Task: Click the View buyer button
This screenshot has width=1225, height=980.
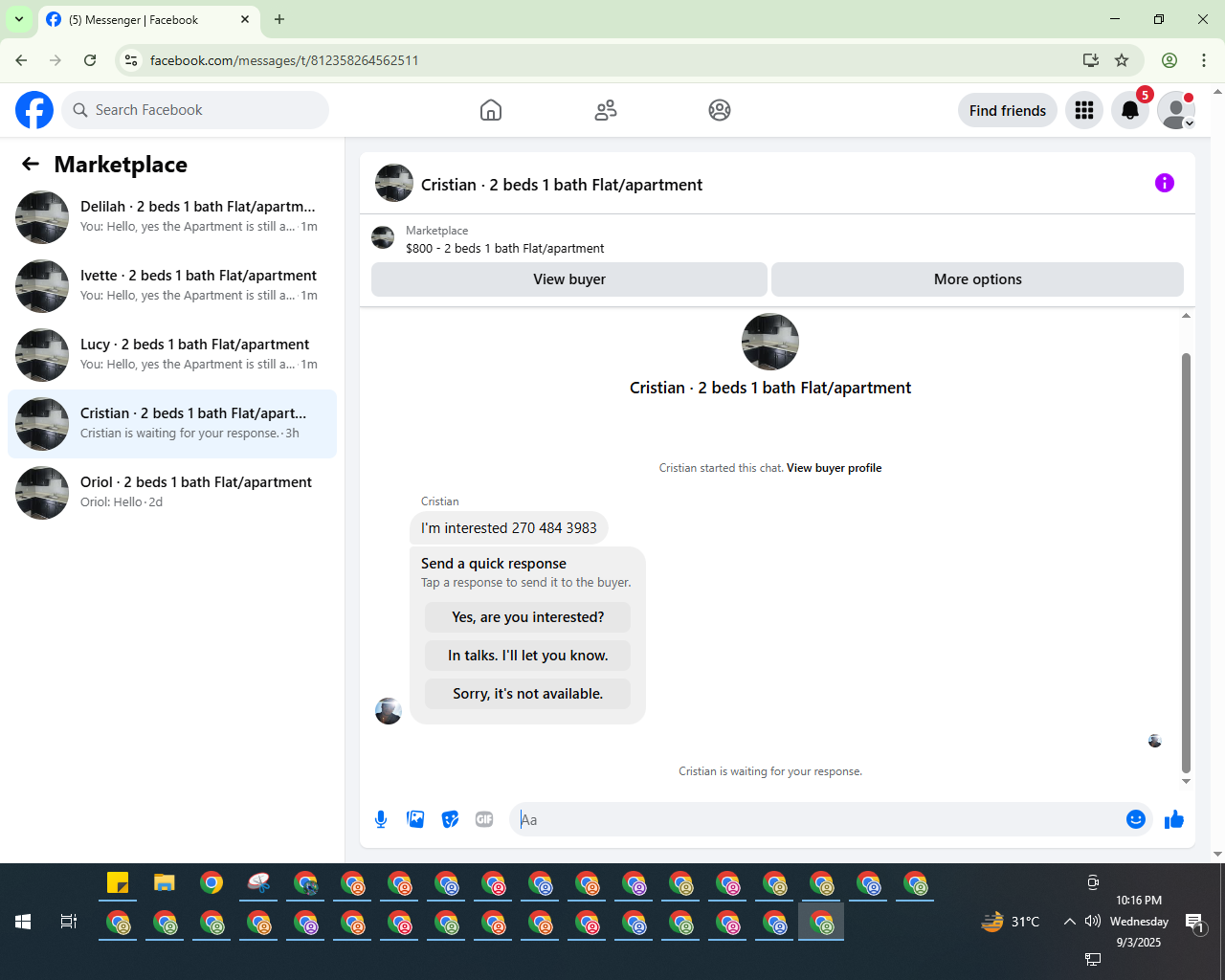Action: point(569,279)
